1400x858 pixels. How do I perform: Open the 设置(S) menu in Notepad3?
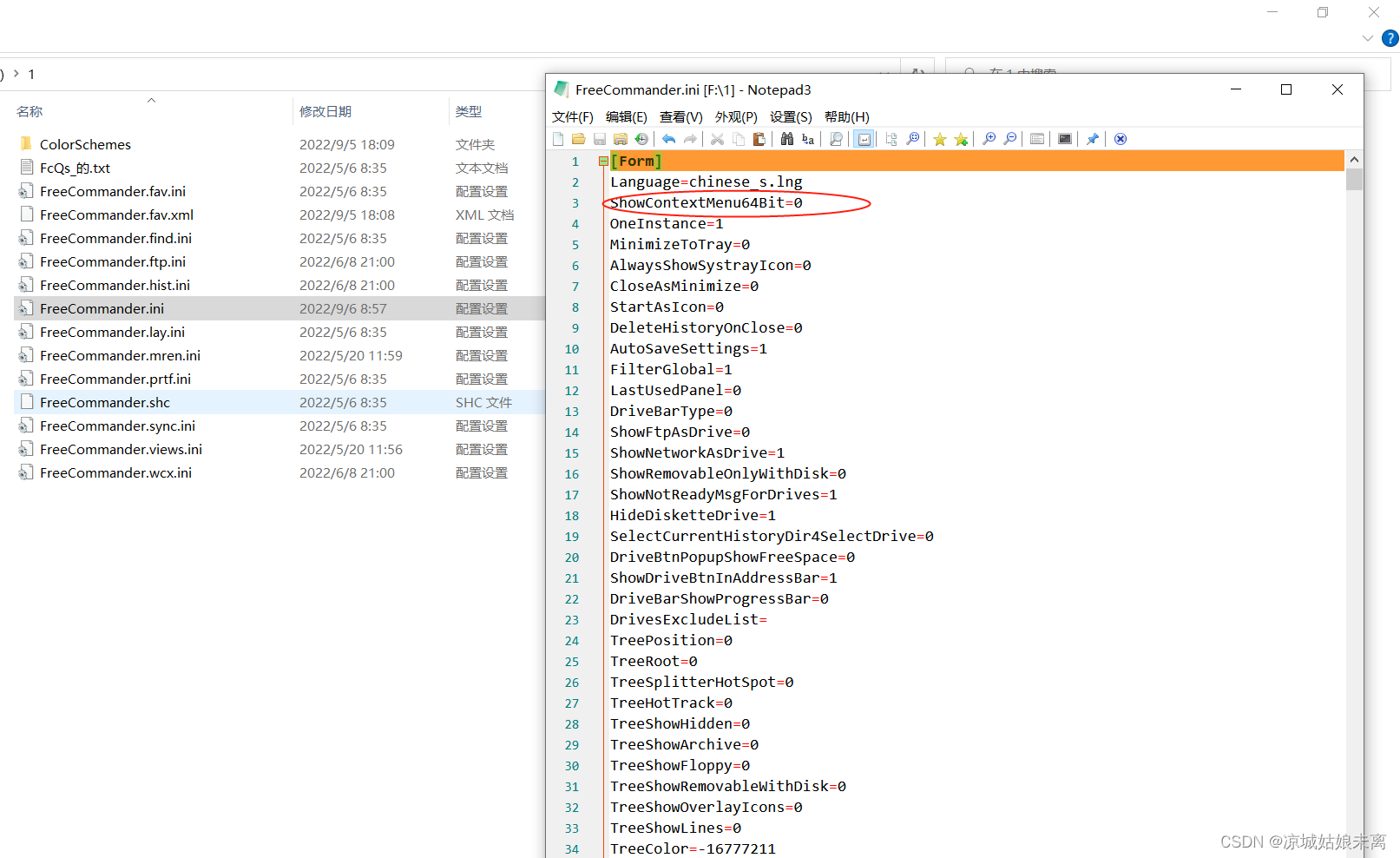coord(791,116)
